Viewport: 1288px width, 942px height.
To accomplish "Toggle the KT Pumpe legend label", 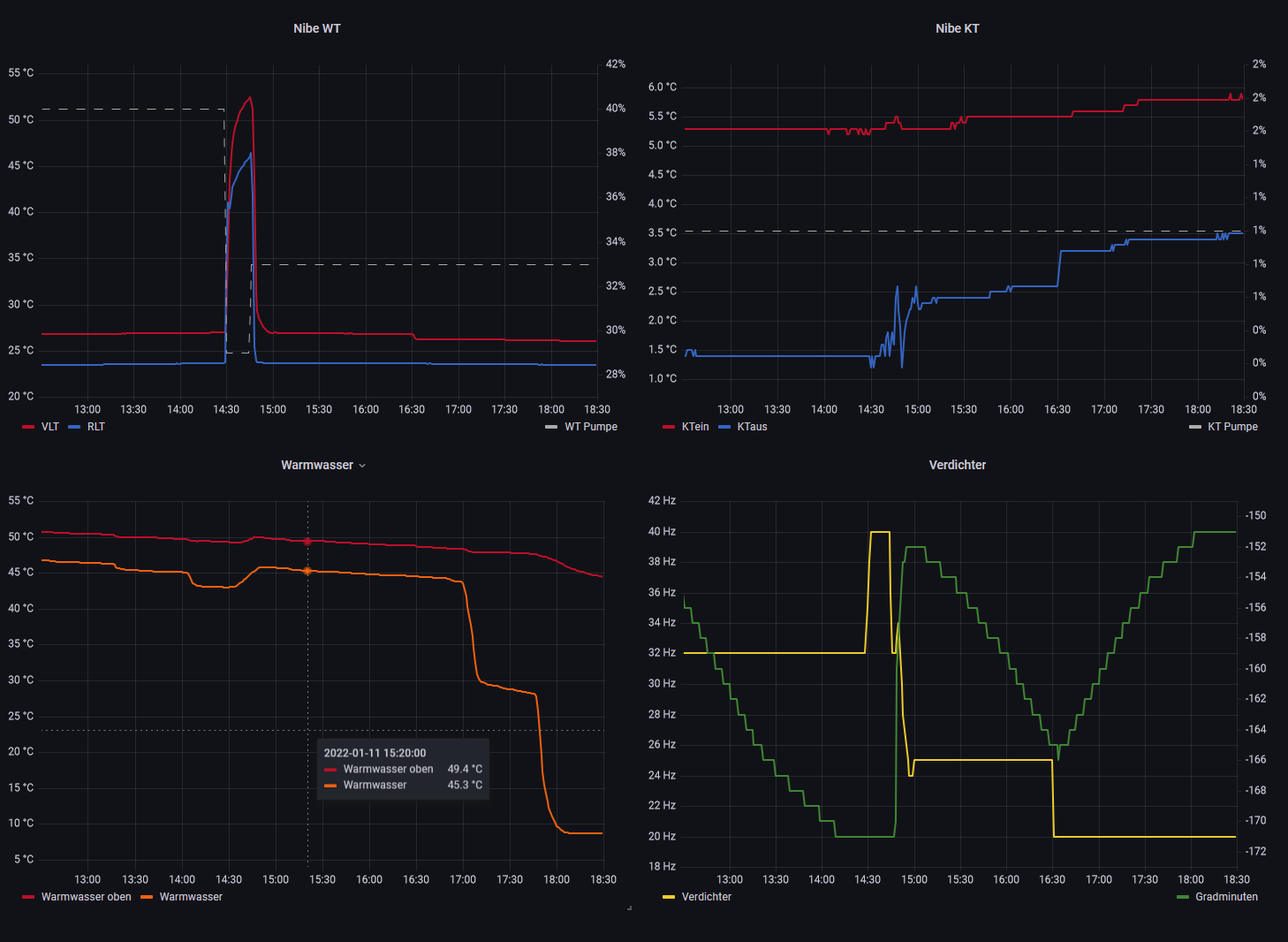I will 1231,427.
